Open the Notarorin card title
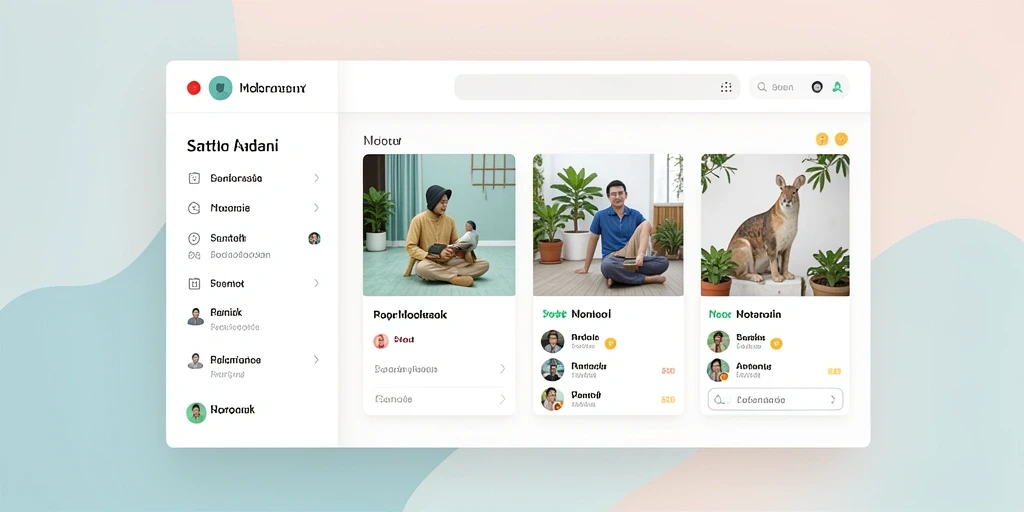Viewport: 1024px width, 512px height. (758, 314)
